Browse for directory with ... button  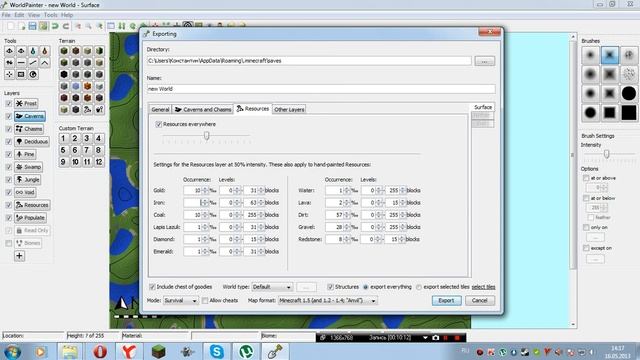(484, 61)
